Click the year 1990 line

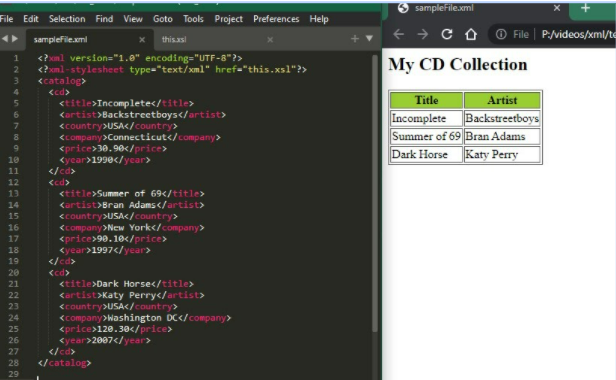pyautogui.click(x=105, y=160)
